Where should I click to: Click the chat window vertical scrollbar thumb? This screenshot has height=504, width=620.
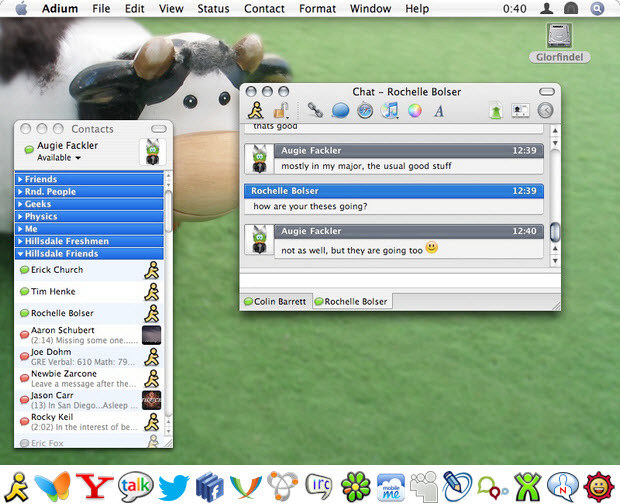(555, 232)
